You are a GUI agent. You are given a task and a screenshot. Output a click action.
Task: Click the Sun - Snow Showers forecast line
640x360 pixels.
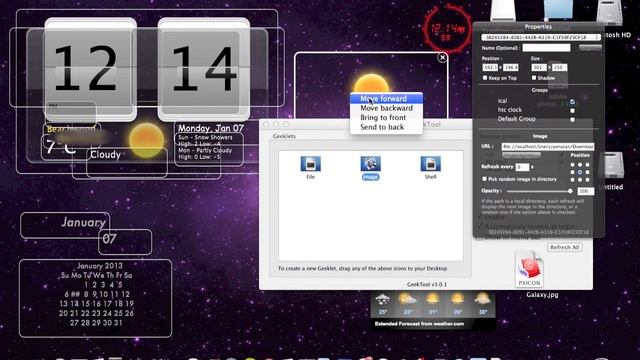coord(205,138)
